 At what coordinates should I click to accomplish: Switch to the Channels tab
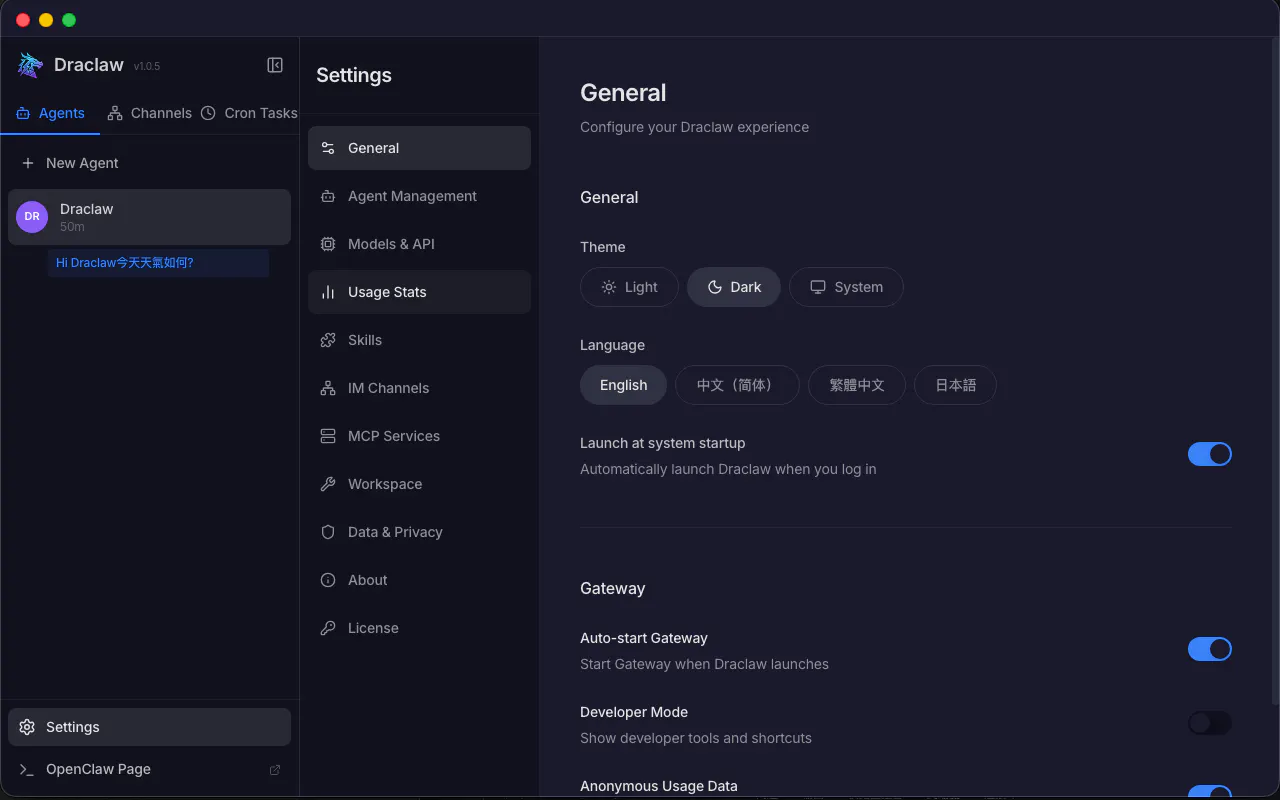(x=149, y=113)
